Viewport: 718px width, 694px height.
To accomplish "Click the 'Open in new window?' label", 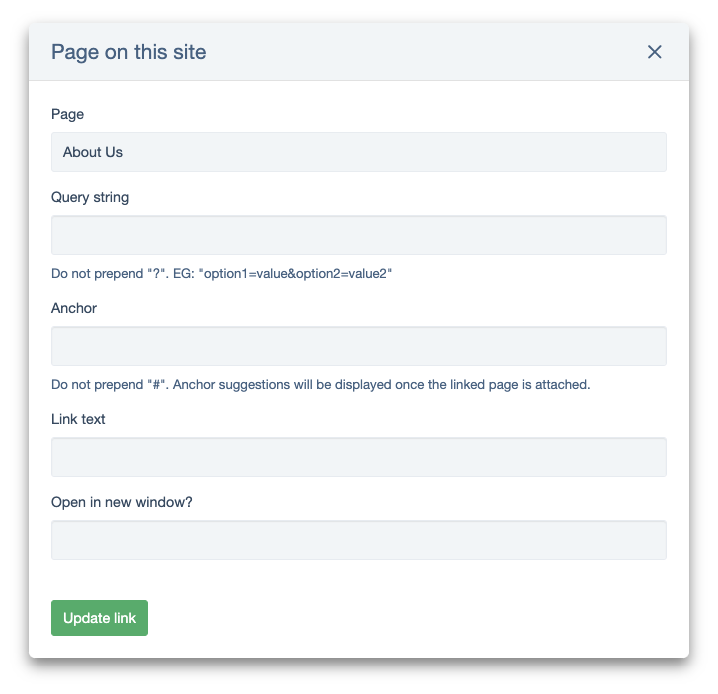I will point(122,502).
